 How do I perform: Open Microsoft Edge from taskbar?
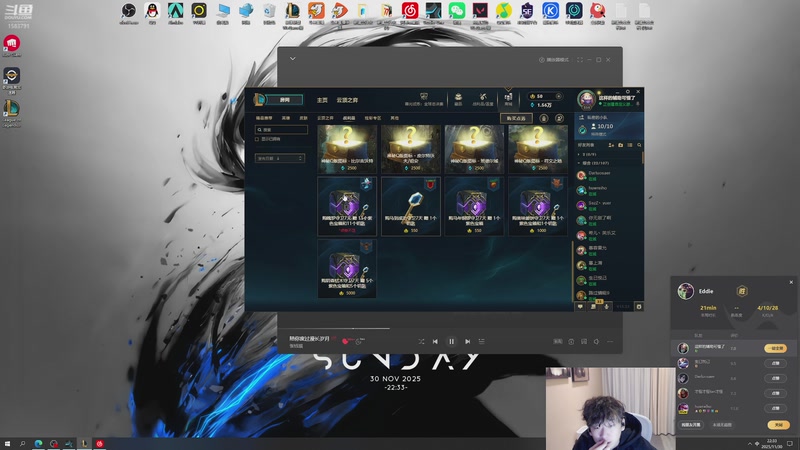click(38, 444)
